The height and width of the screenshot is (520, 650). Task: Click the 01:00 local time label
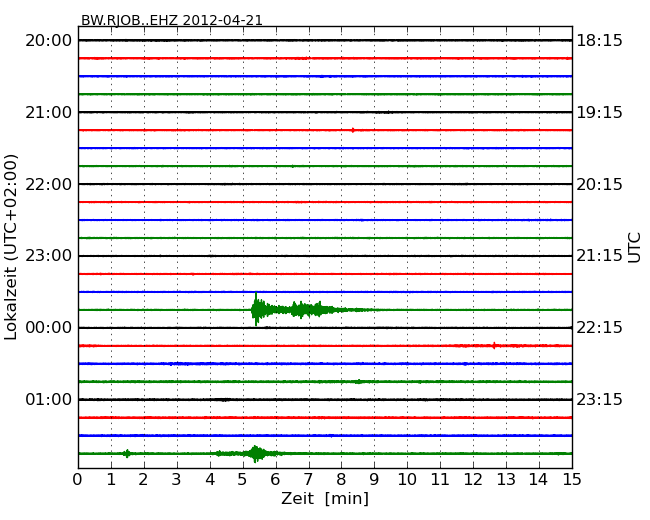click(49, 399)
